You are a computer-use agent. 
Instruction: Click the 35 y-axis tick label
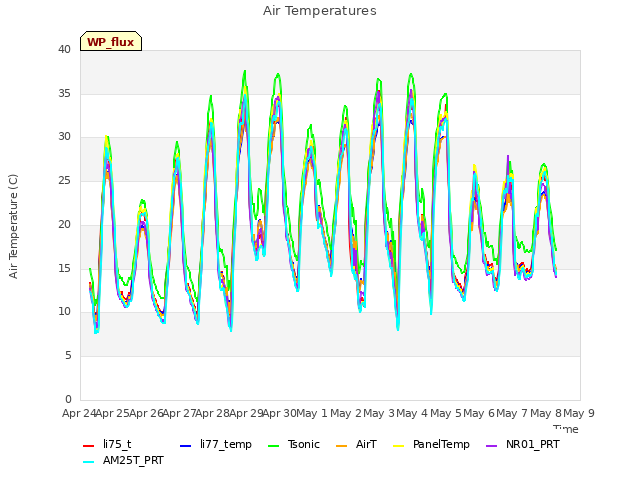click(x=64, y=93)
